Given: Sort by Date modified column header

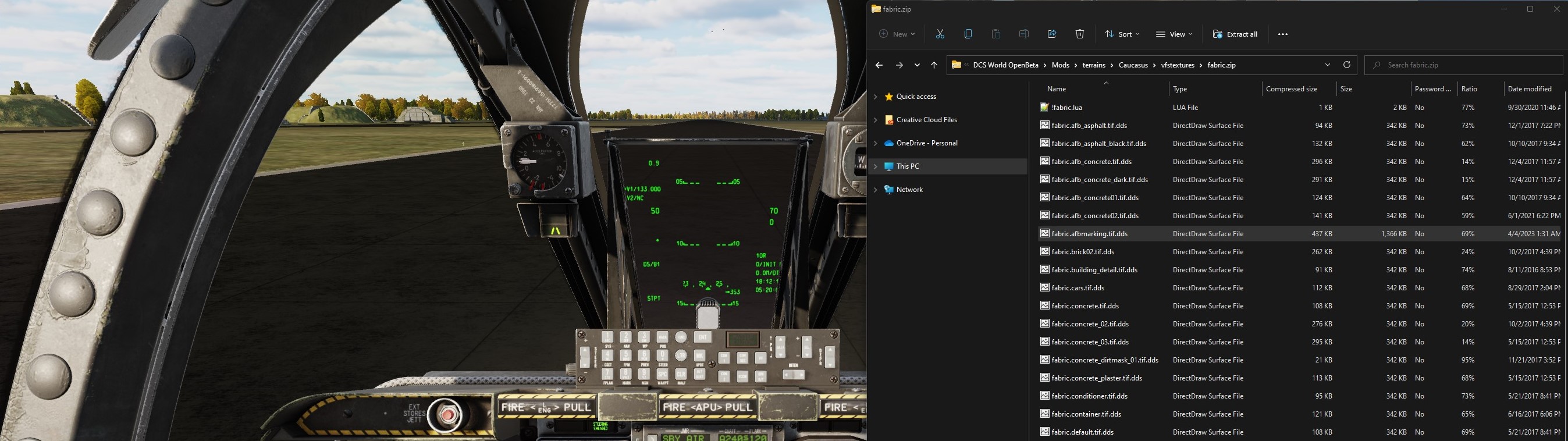Looking at the screenshot, I should [x=1533, y=89].
